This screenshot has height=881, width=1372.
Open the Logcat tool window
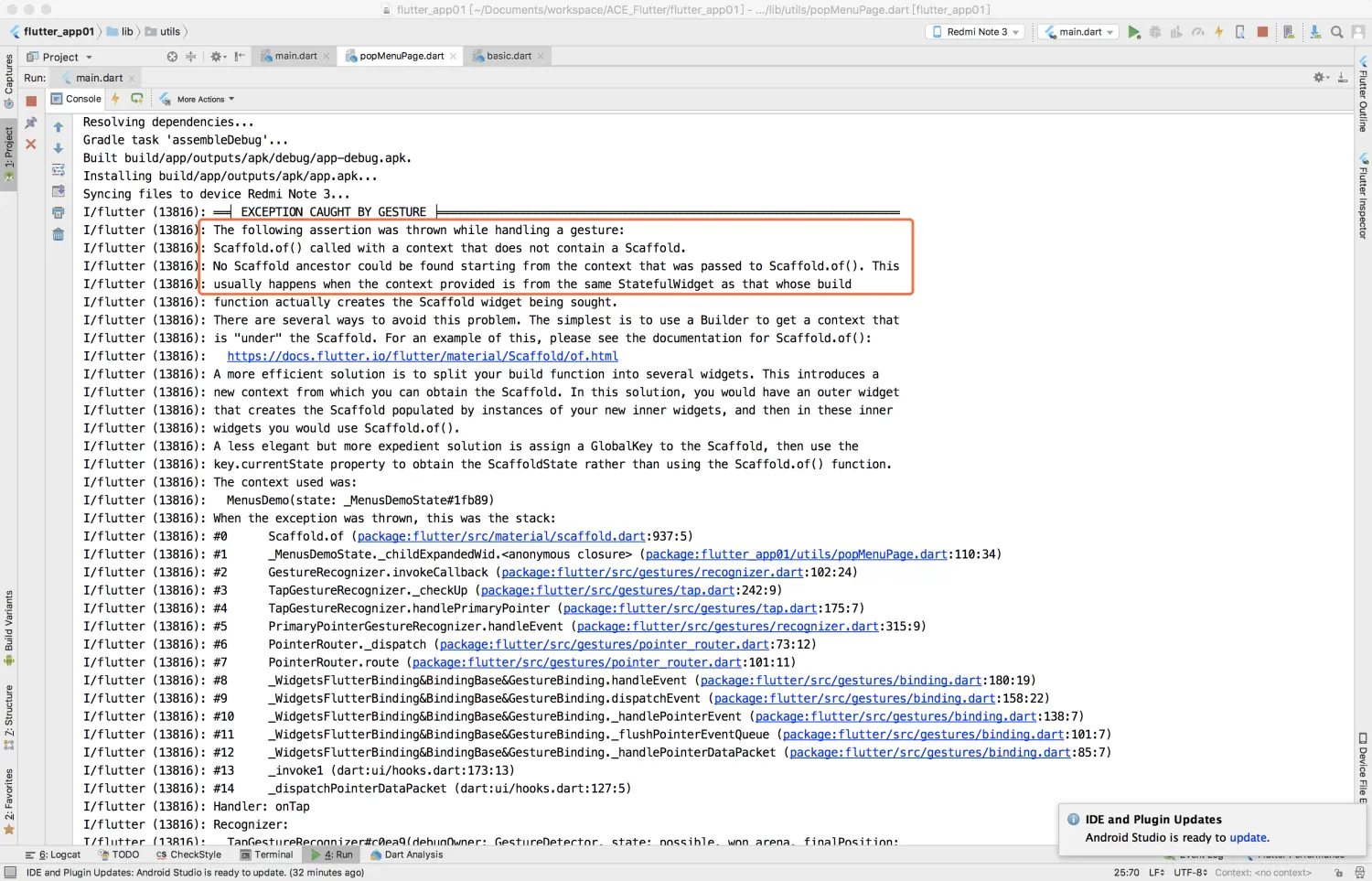tap(53, 854)
